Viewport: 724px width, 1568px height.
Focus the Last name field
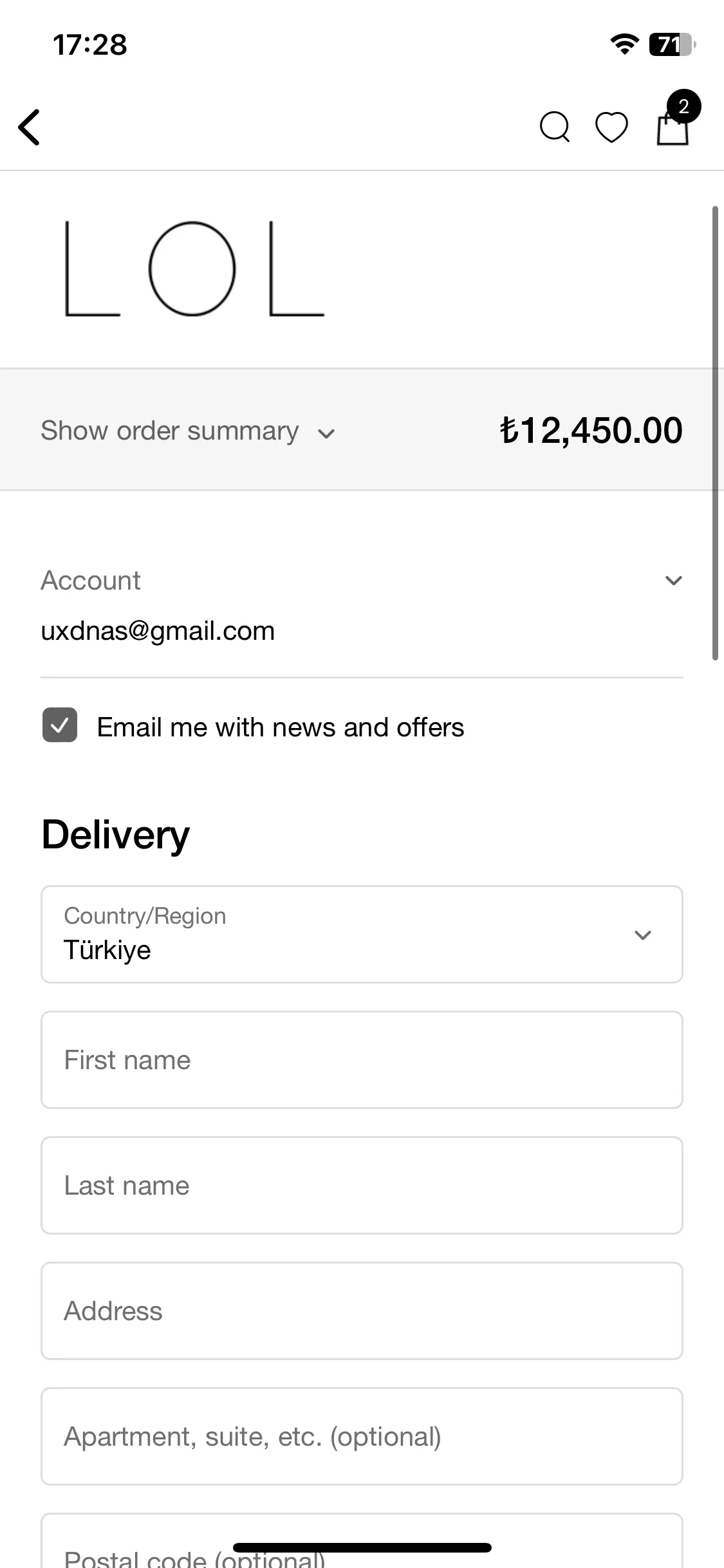[362, 1186]
